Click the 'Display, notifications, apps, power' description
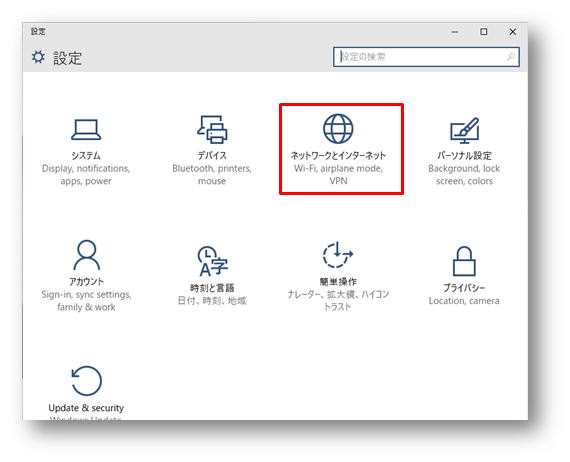The width and height of the screenshot is (570, 462). pos(86,175)
